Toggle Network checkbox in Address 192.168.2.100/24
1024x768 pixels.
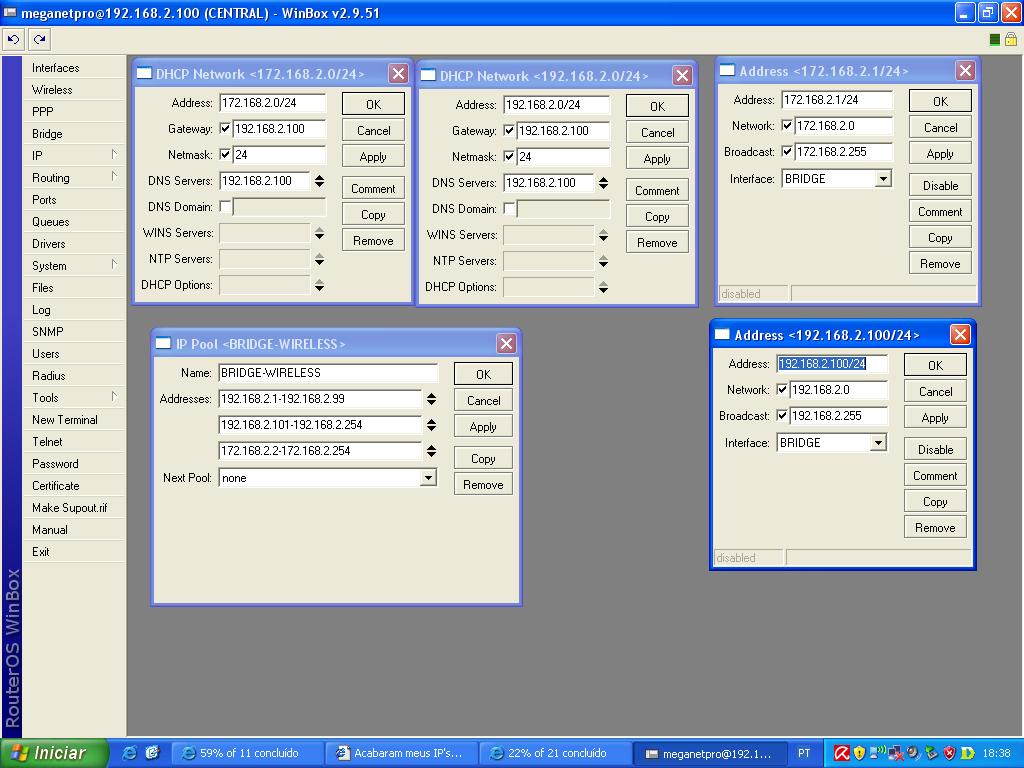click(x=782, y=390)
